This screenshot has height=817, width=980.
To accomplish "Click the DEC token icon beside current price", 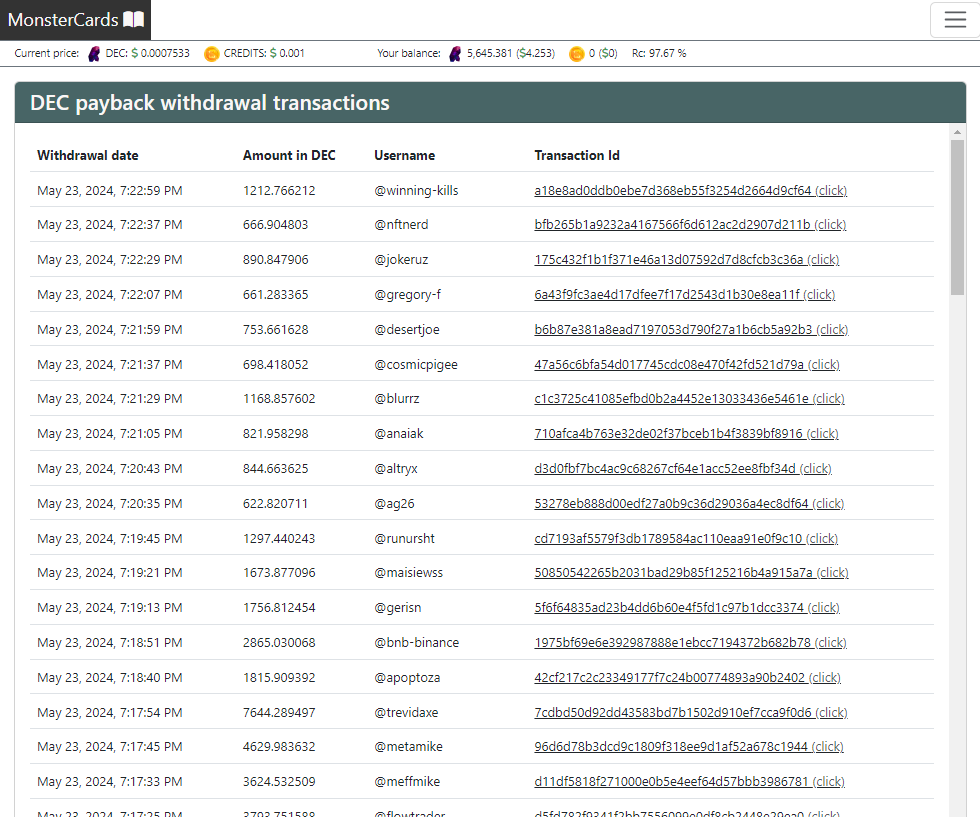I will pos(94,54).
